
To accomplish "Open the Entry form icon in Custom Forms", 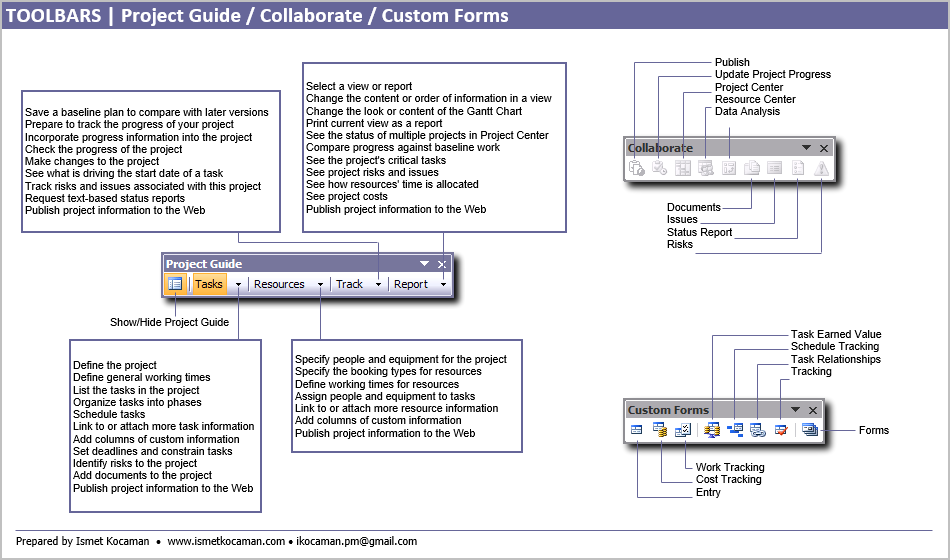I will [637, 430].
